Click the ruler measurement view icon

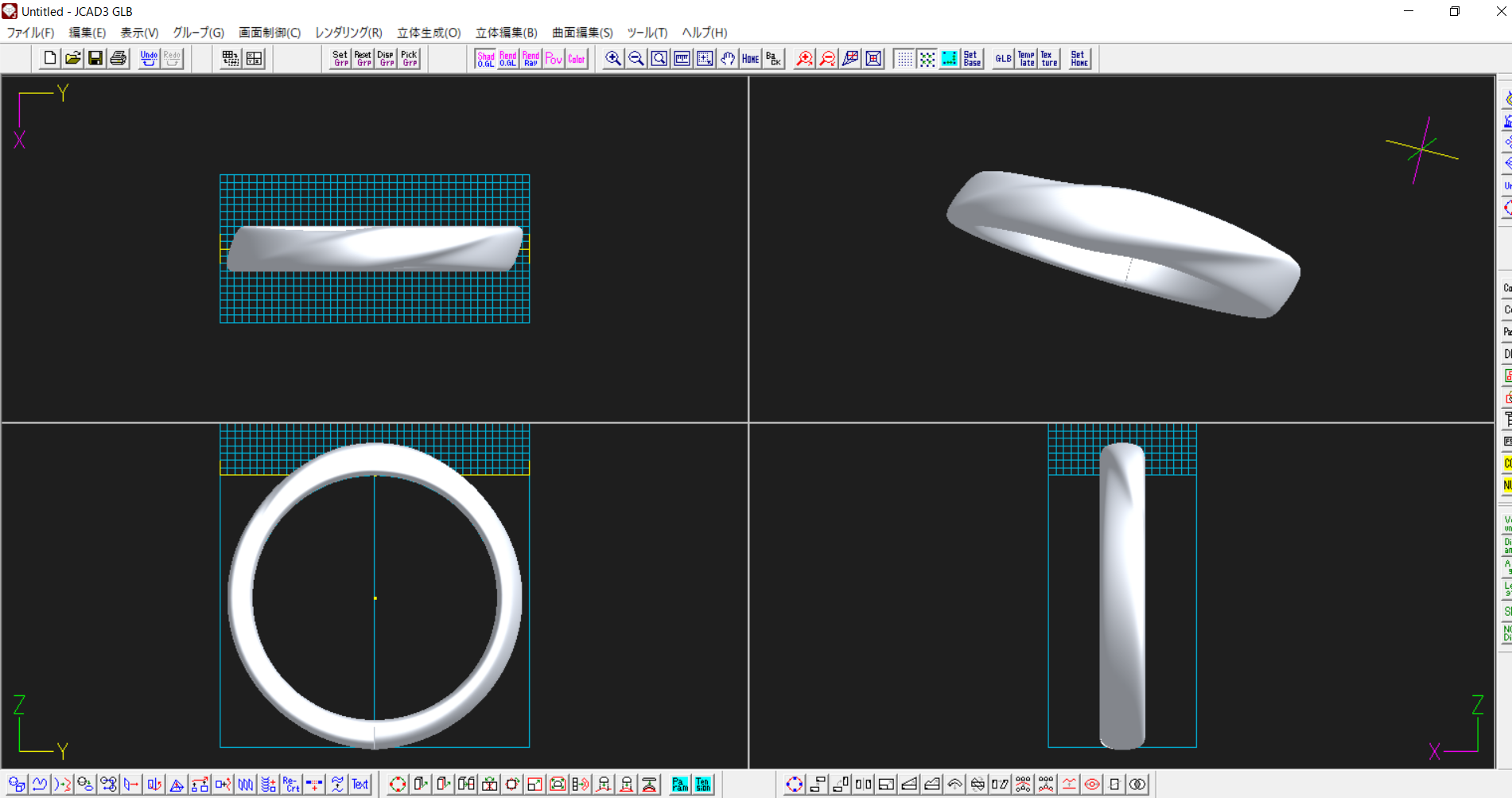pos(682,58)
